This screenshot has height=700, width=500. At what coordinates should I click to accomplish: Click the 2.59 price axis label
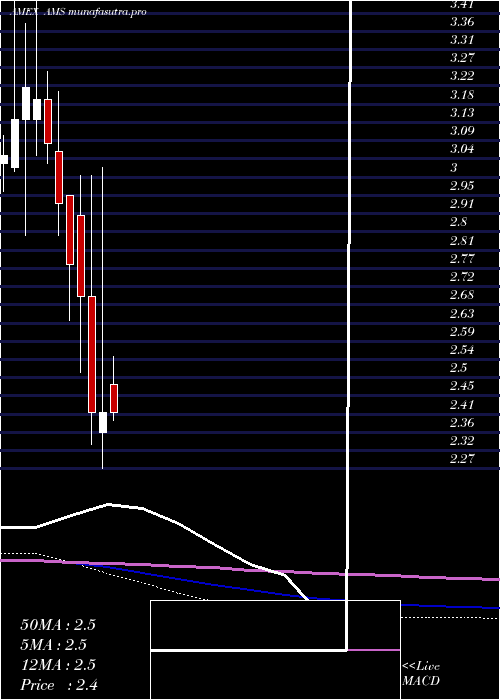coord(462,332)
